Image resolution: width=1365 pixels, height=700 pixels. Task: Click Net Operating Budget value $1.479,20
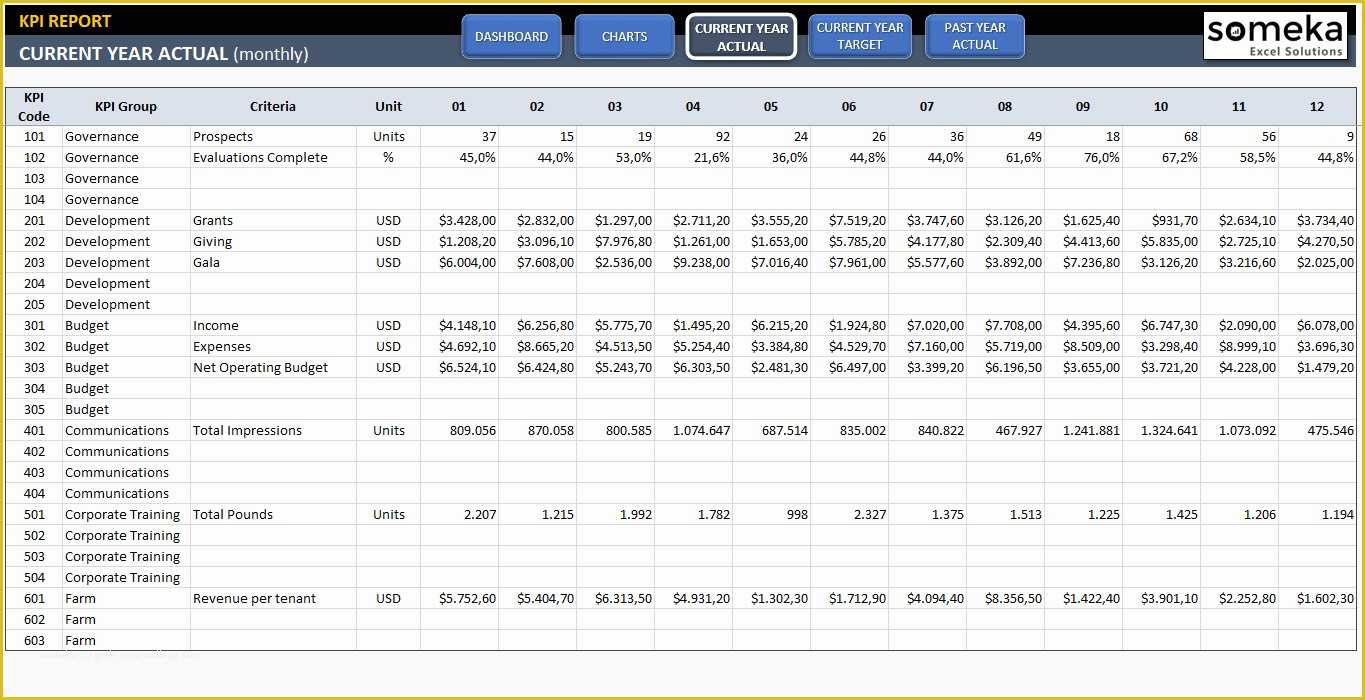coord(1317,367)
